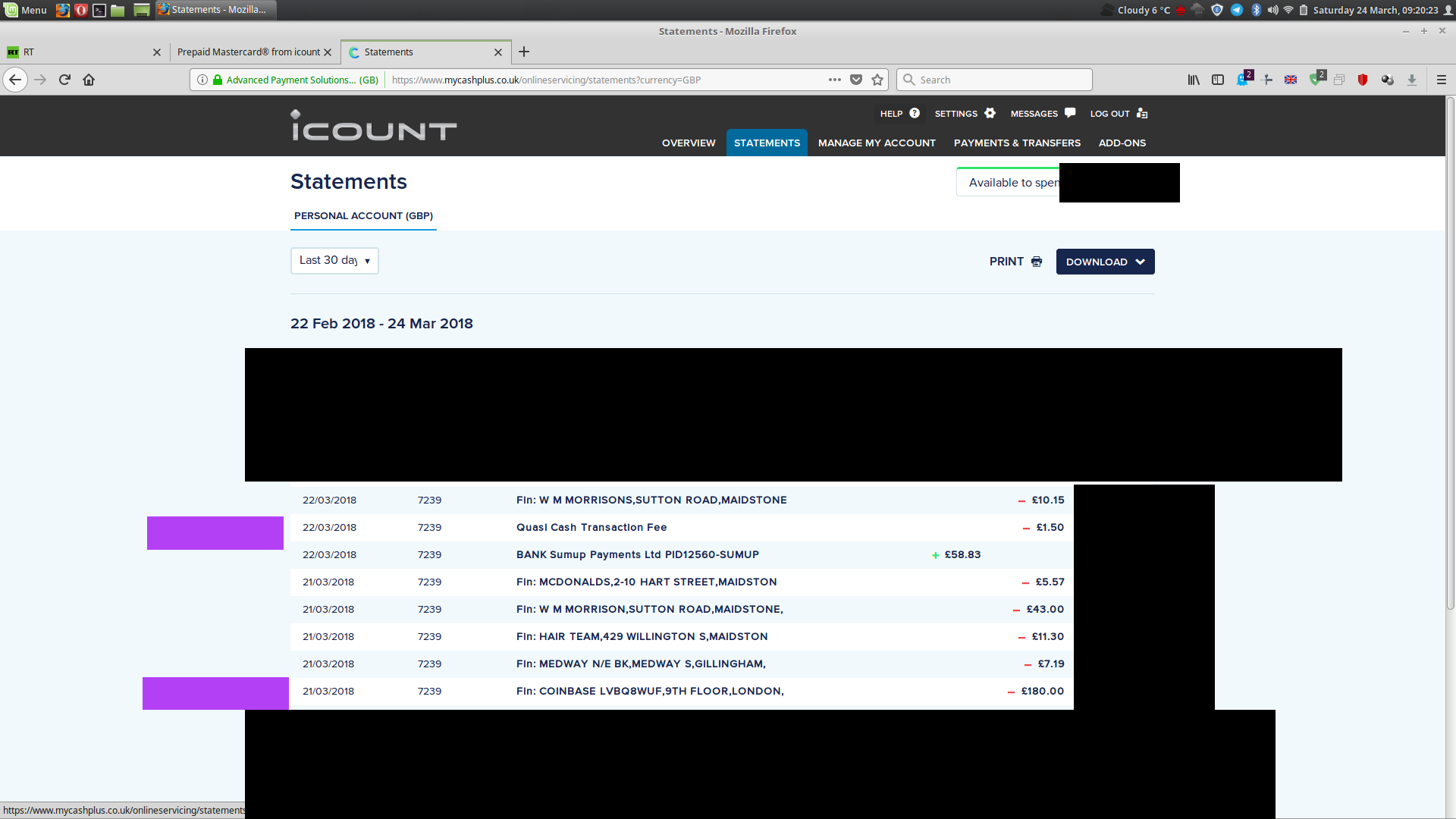Image resolution: width=1456 pixels, height=819 pixels.
Task: Open PAYMENTS & TRANSFERS menu item
Action: 1017,143
